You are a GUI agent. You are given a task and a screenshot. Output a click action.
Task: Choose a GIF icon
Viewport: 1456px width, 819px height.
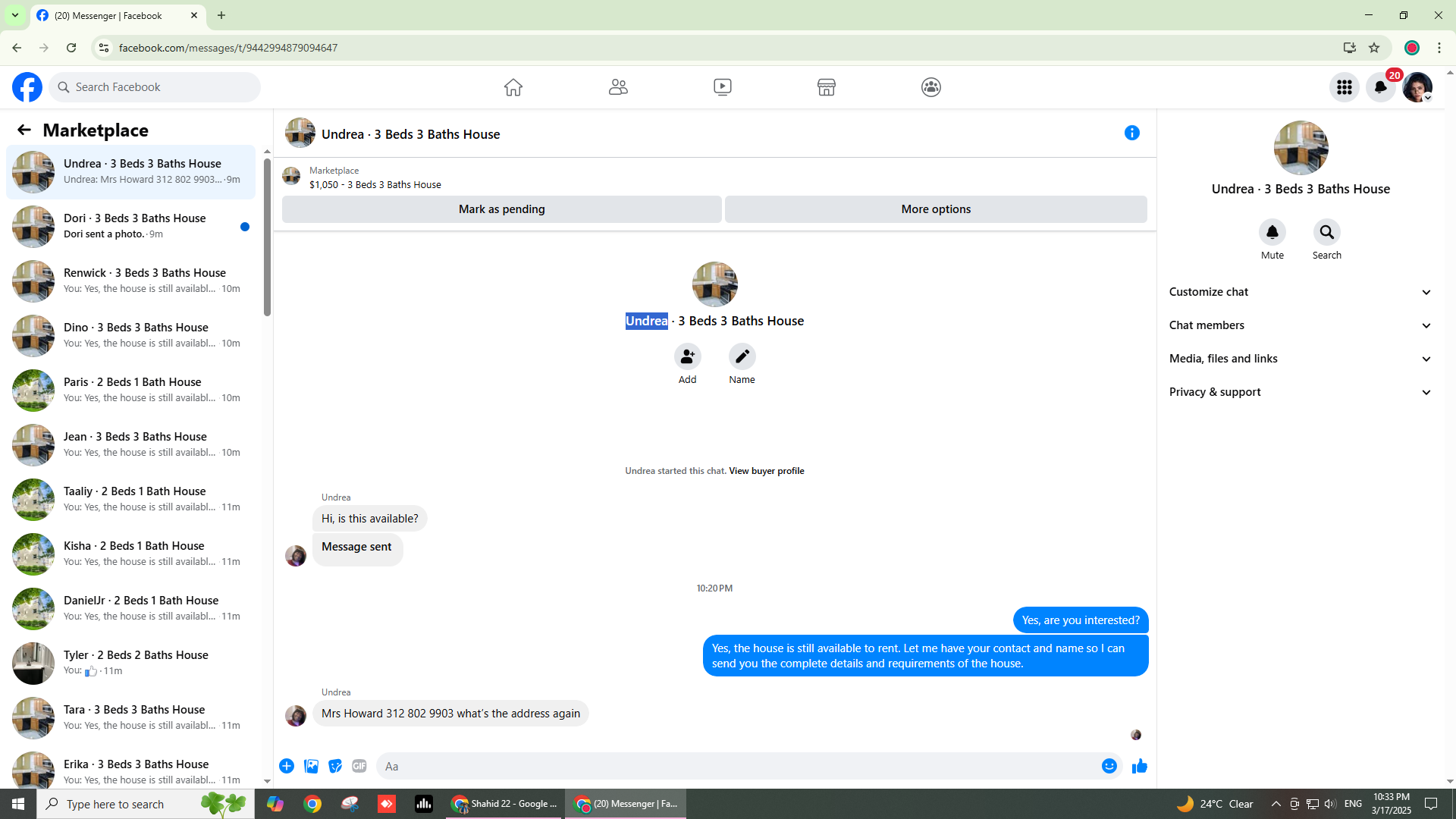pyautogui.click(x=359, y=766)
